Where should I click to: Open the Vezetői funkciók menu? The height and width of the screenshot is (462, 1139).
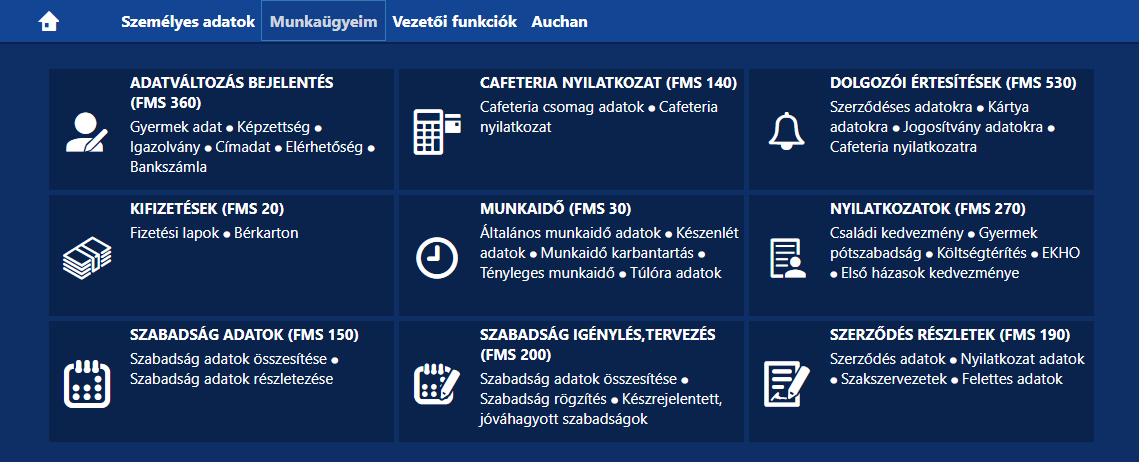[x=454, y=21]
